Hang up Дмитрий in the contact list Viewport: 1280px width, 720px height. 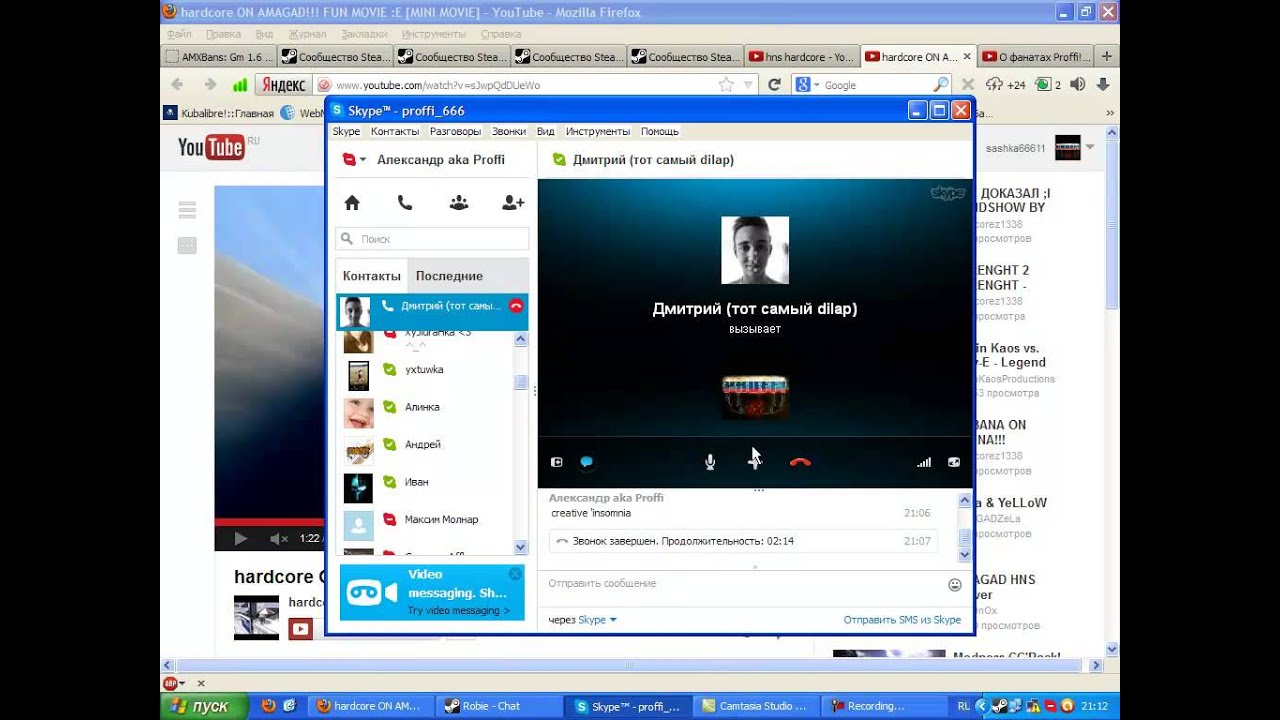click(516, 306)
